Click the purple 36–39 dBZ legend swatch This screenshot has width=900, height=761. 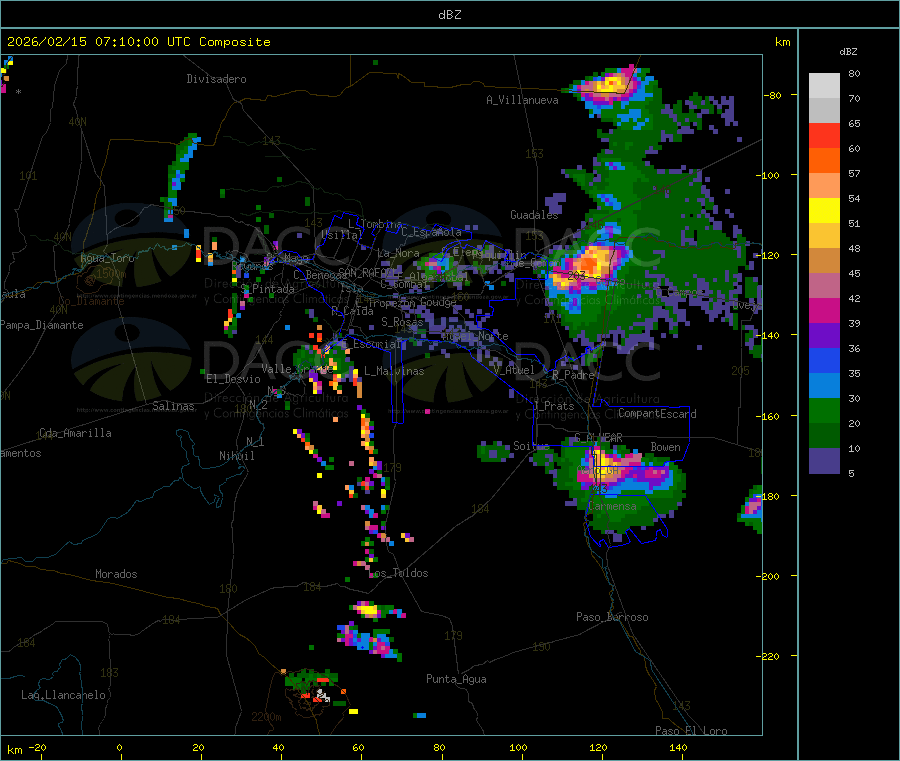click(824, 336)
